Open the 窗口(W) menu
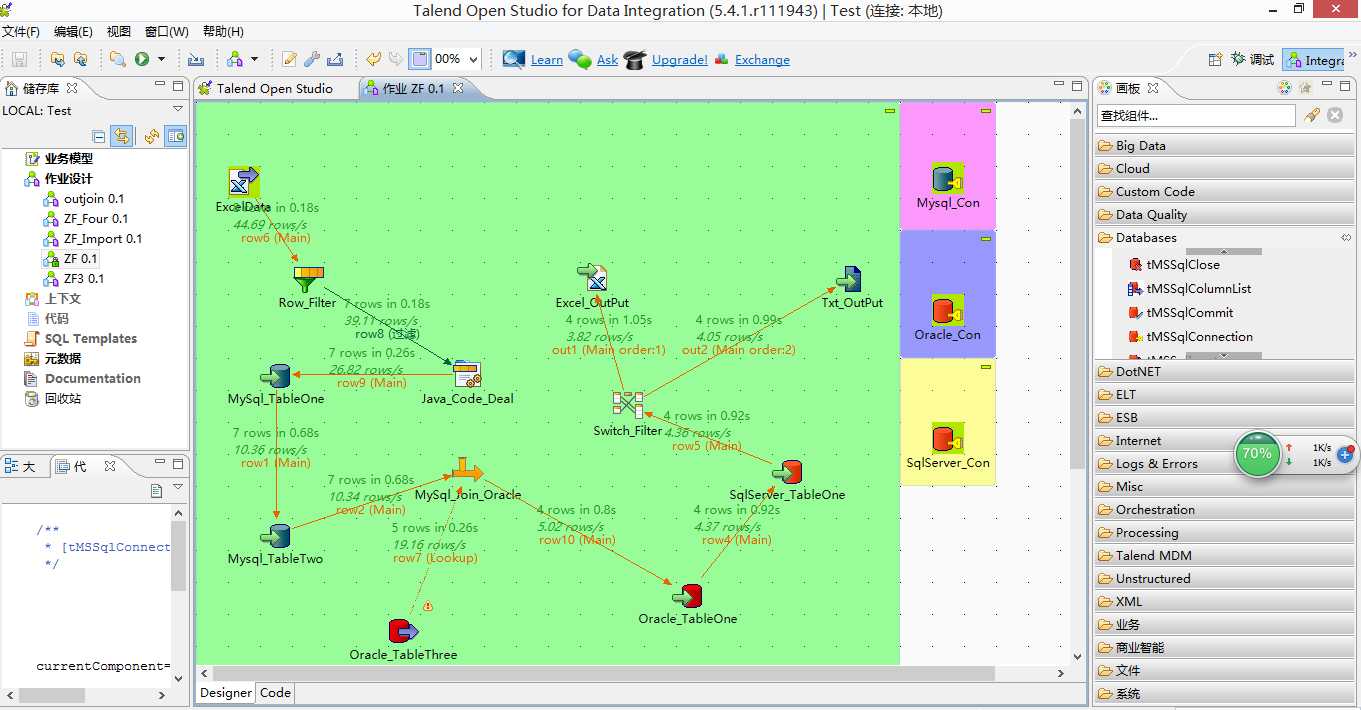 click(x=167, y=31)
